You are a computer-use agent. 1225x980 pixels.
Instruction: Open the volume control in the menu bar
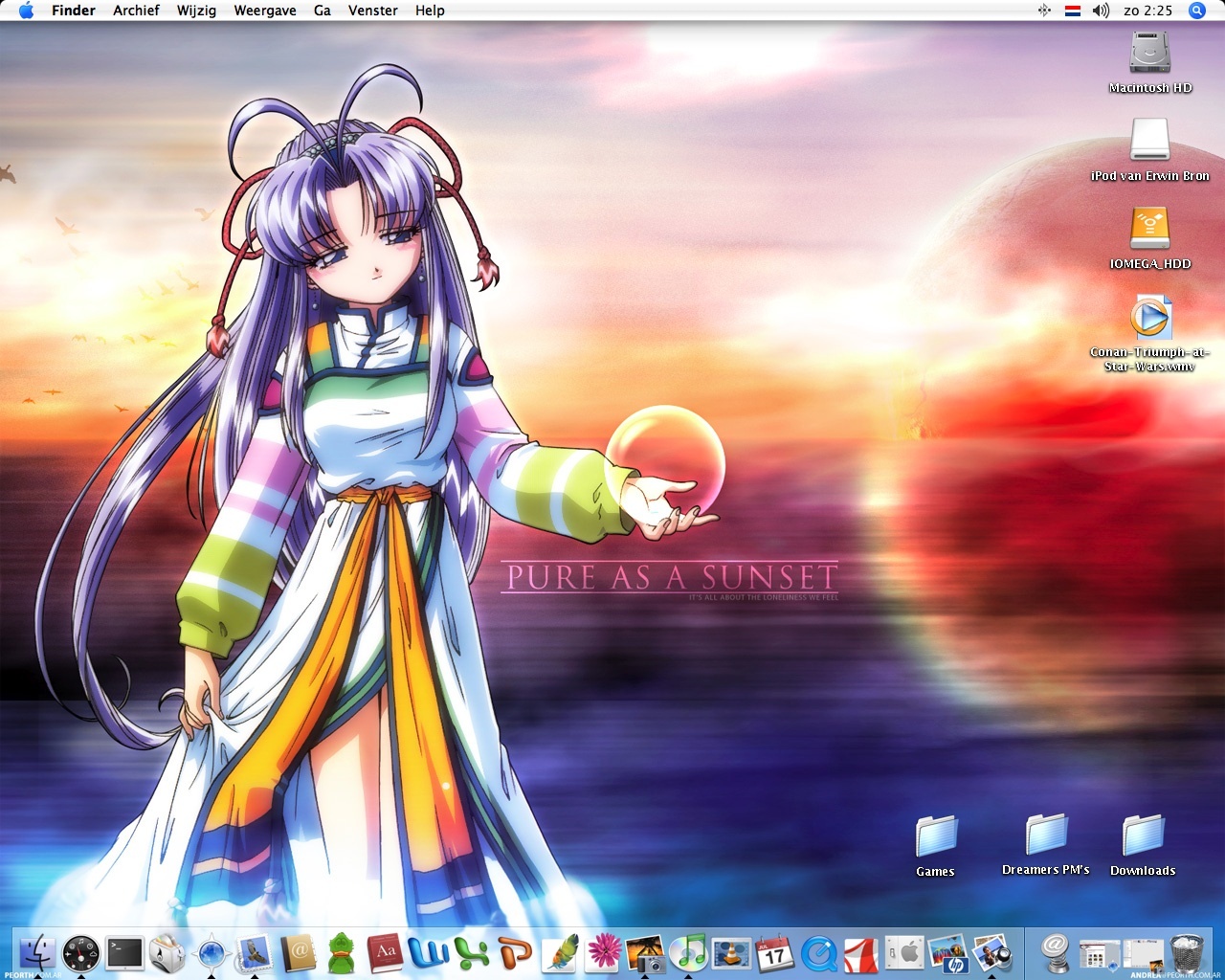pyautogui.click(x=1102, y=11)
